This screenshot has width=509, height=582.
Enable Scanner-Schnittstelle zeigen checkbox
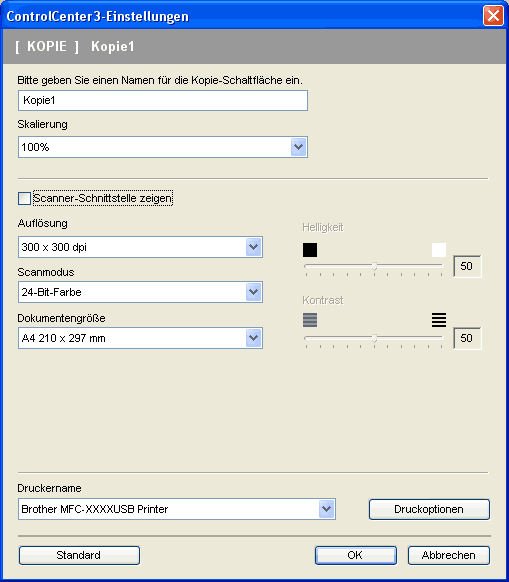(x=25, y=199)
